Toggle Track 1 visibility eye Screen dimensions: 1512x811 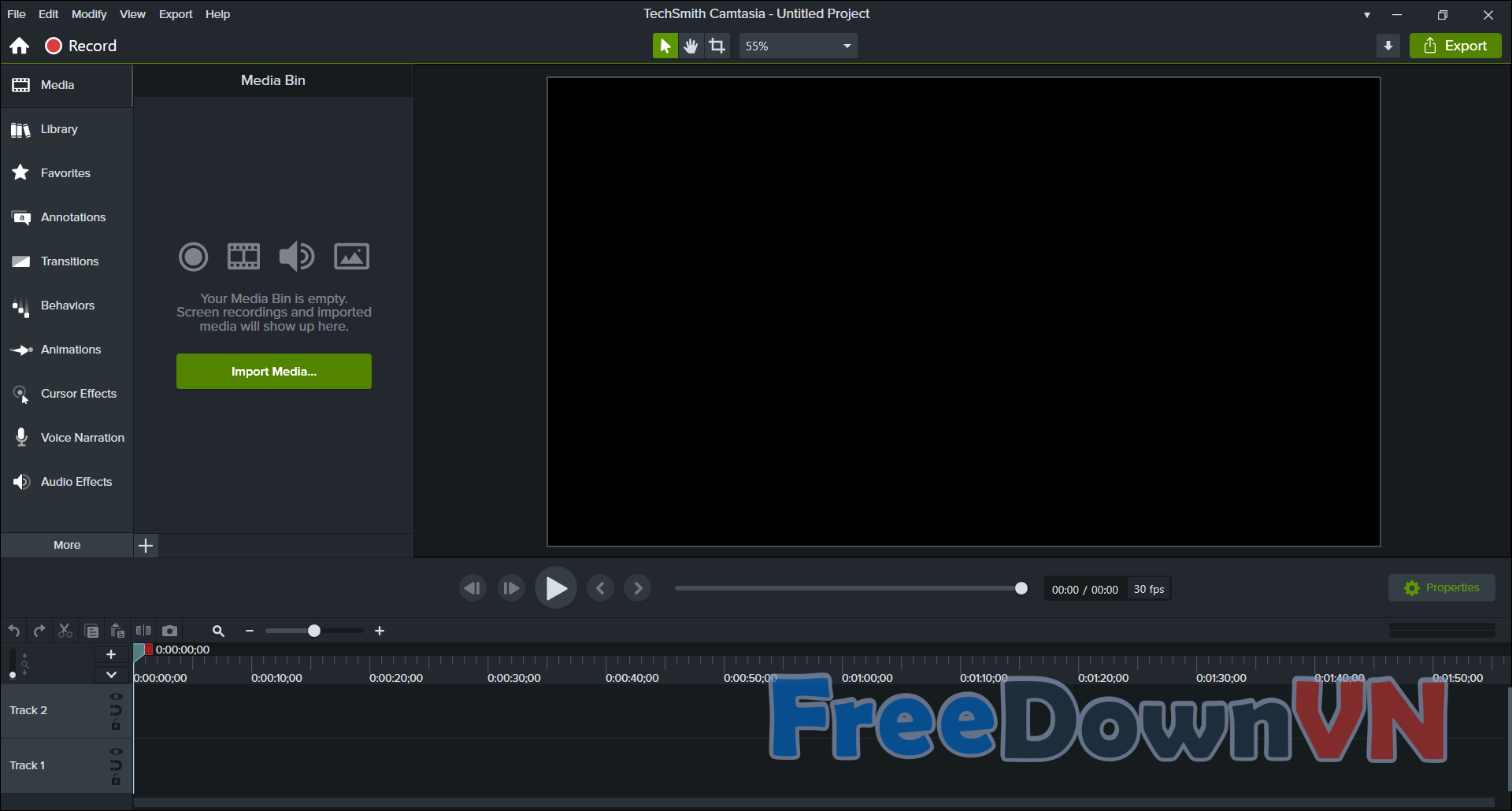click(x=116, y=752)
